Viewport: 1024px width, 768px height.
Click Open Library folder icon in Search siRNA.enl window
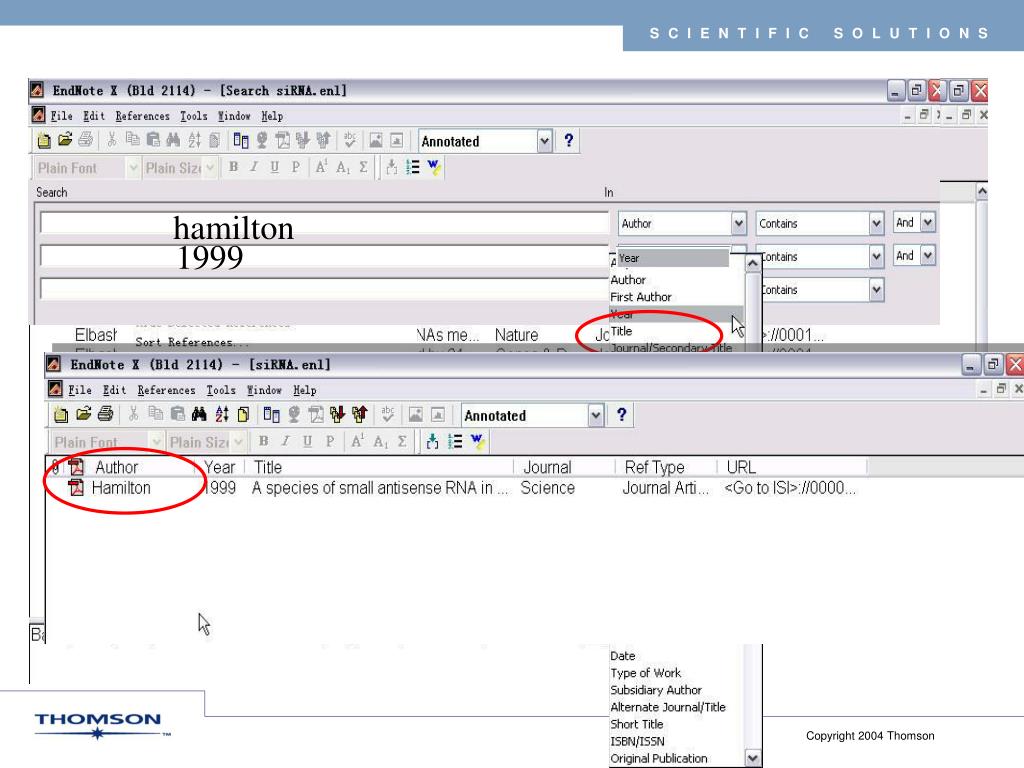click(x=65, y=140)
